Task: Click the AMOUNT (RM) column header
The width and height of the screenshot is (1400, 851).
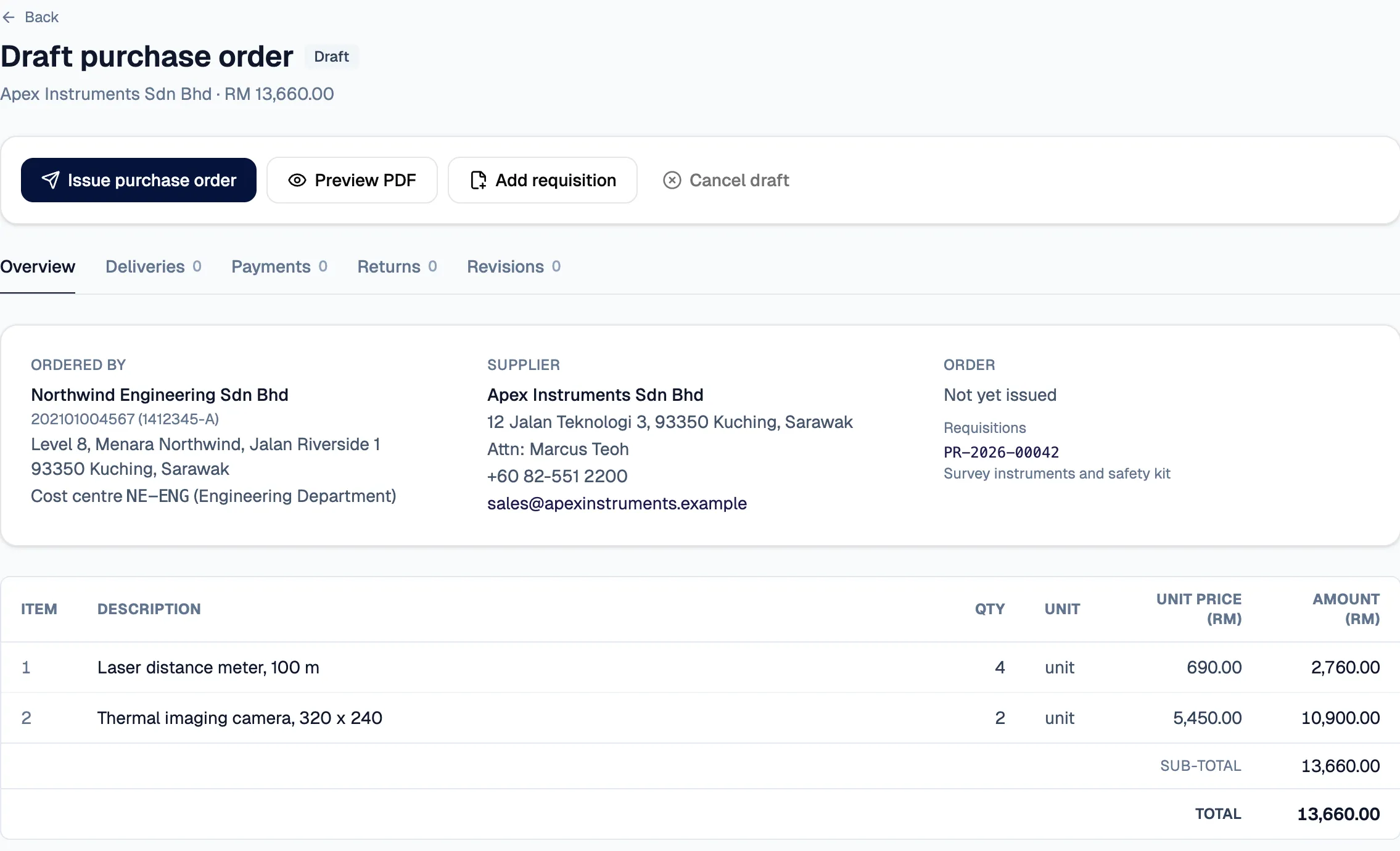Action: (1346, 609)
